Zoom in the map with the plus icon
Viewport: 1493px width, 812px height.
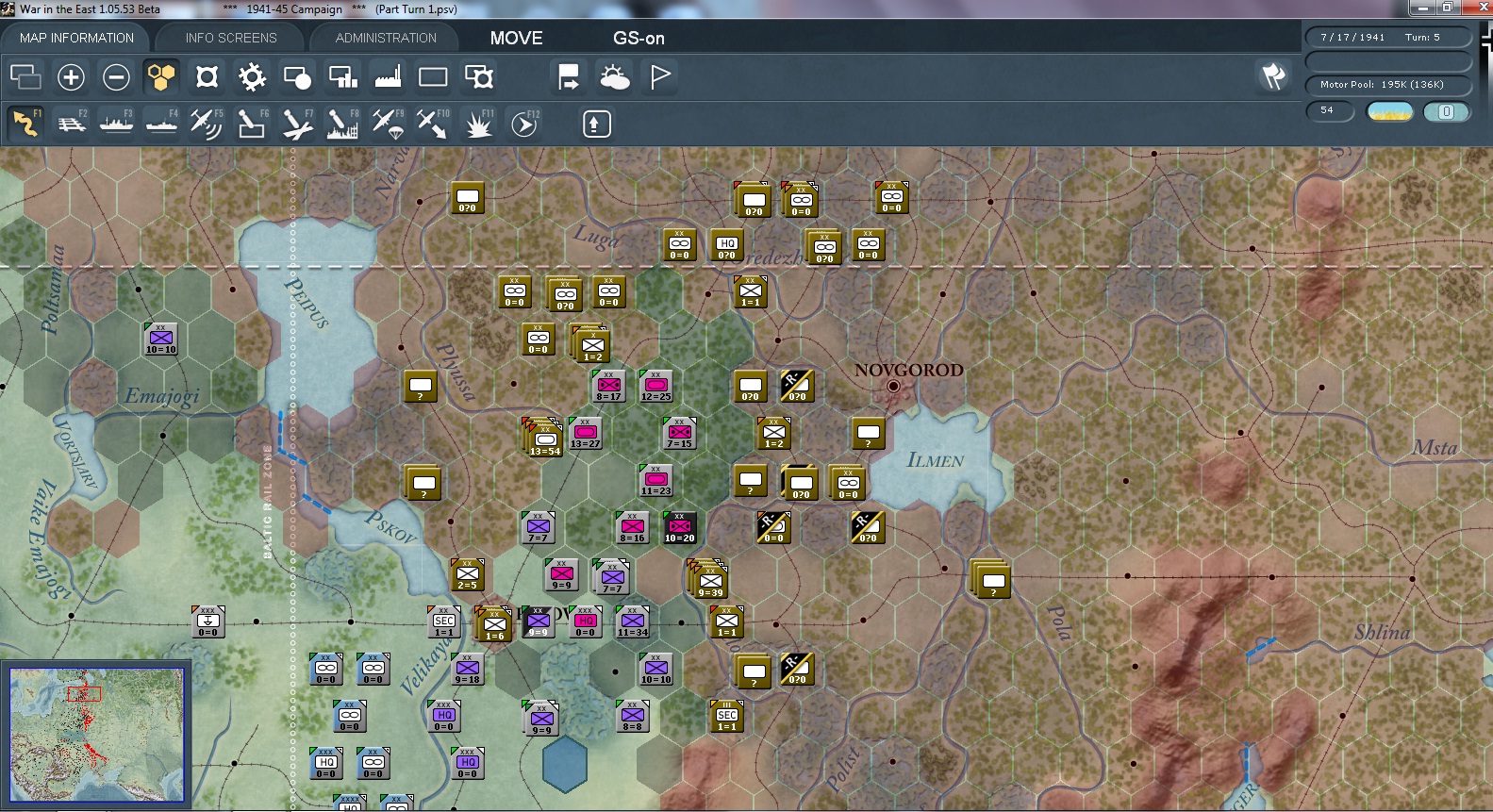[x=71, y=76]
